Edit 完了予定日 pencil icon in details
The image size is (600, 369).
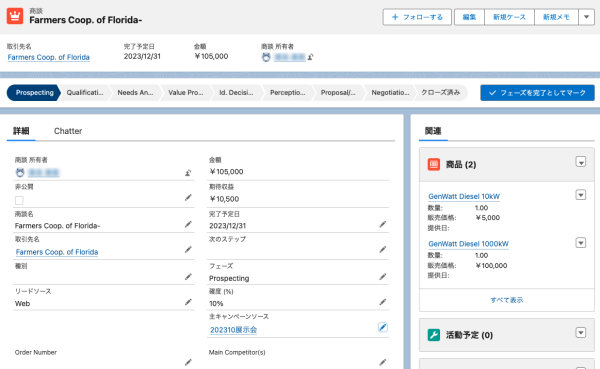[x=383, y=224]
